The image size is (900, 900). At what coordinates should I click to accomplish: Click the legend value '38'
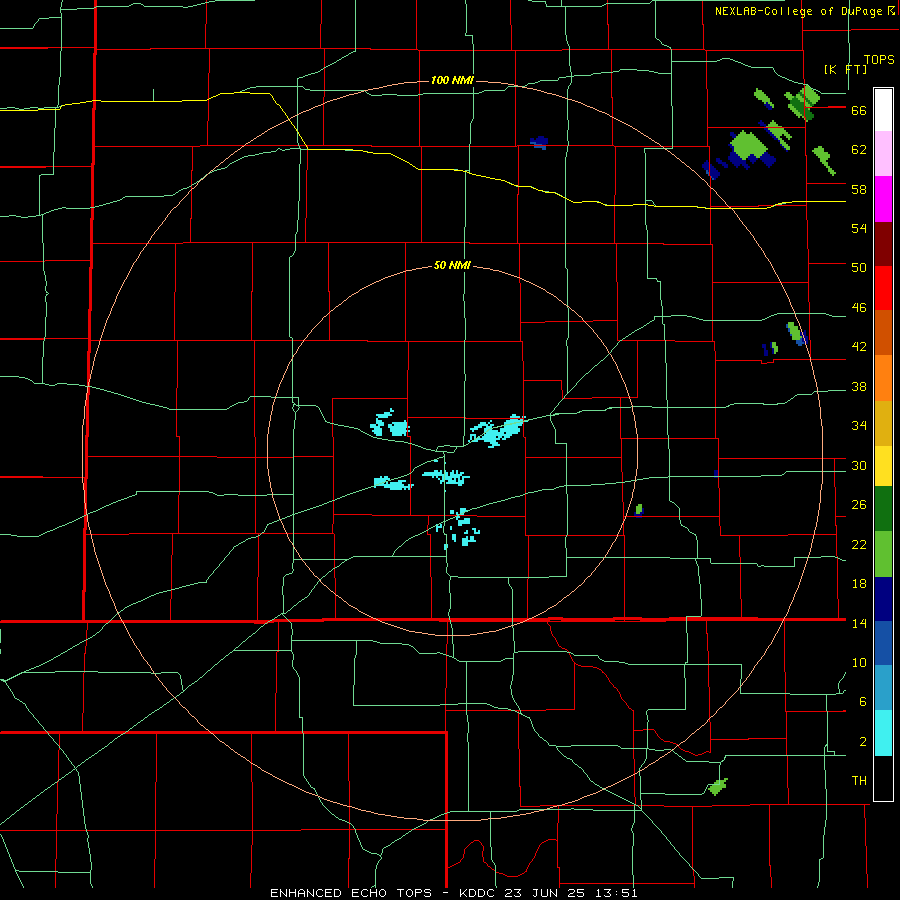pyautogui.click(x=859, y=386)
